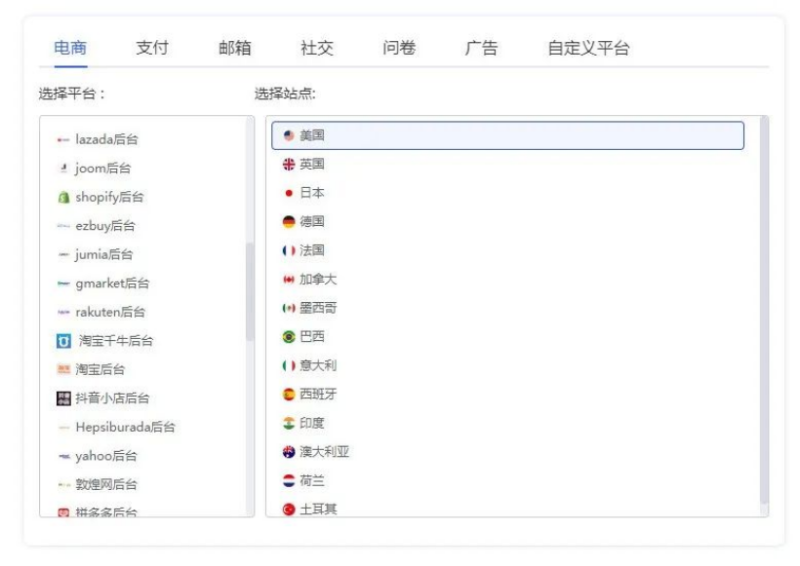Click the France flag icon
The width and height of the screenshot is (800, 566).
289,251
